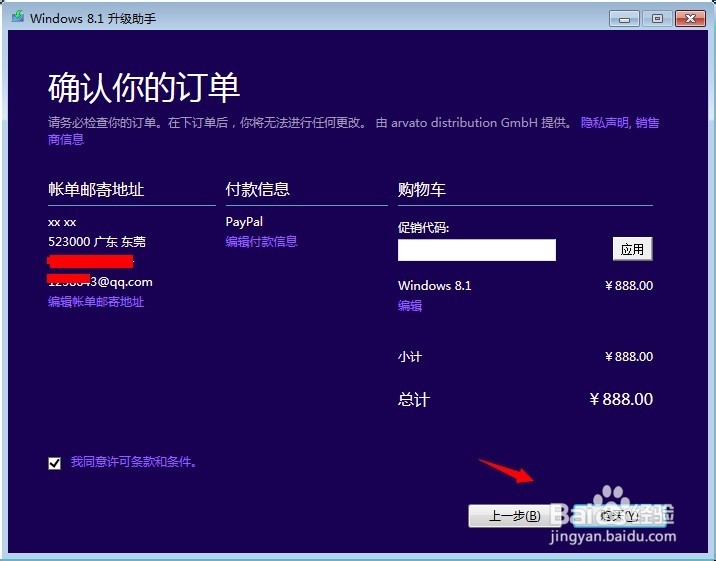The width and height of the screenshot is (716, 561).
Task: Maximize the upgrade assistant window
Action: click(657, 19)
